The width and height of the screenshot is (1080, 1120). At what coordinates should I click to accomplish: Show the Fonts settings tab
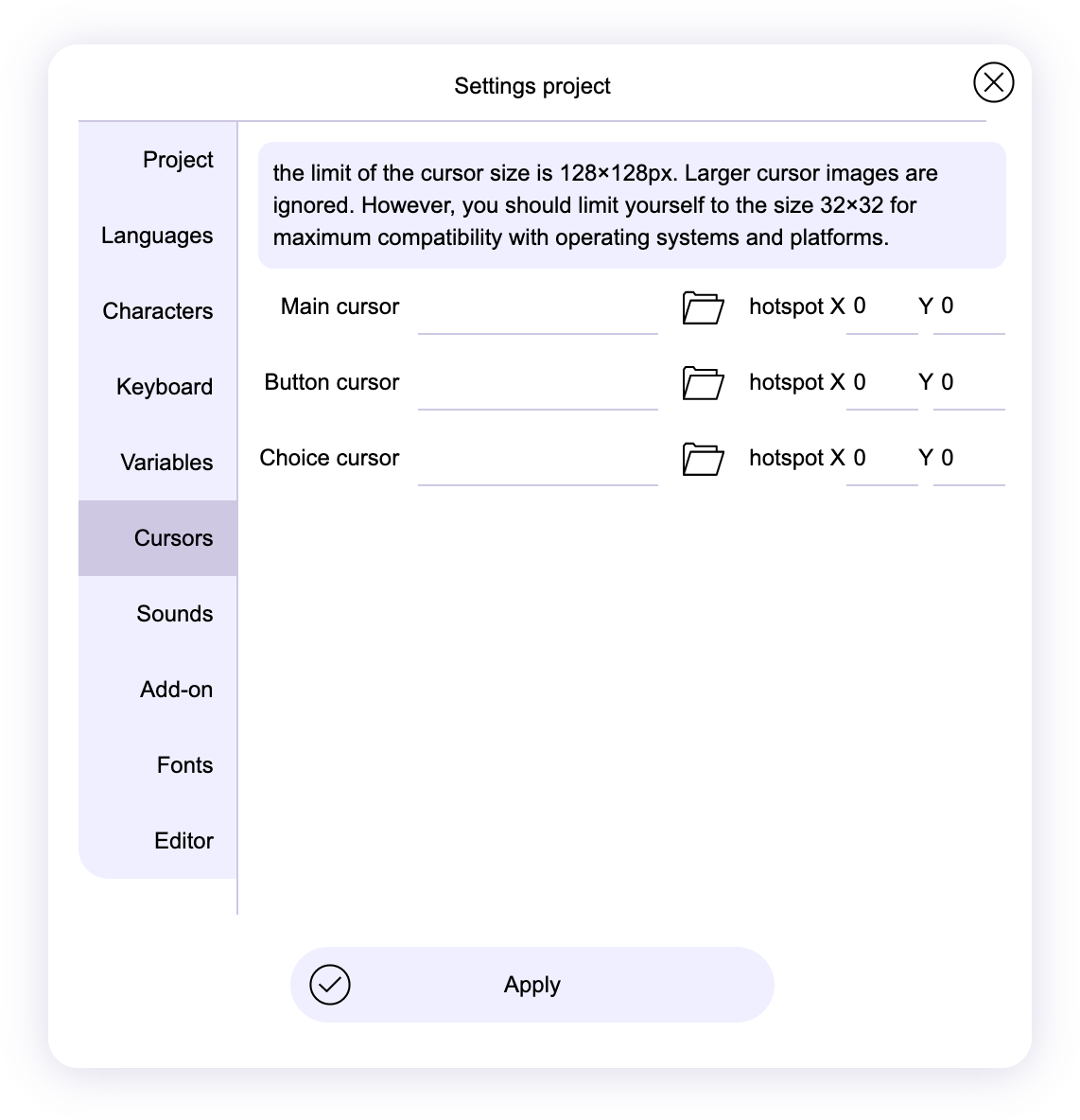click(184, 765)
